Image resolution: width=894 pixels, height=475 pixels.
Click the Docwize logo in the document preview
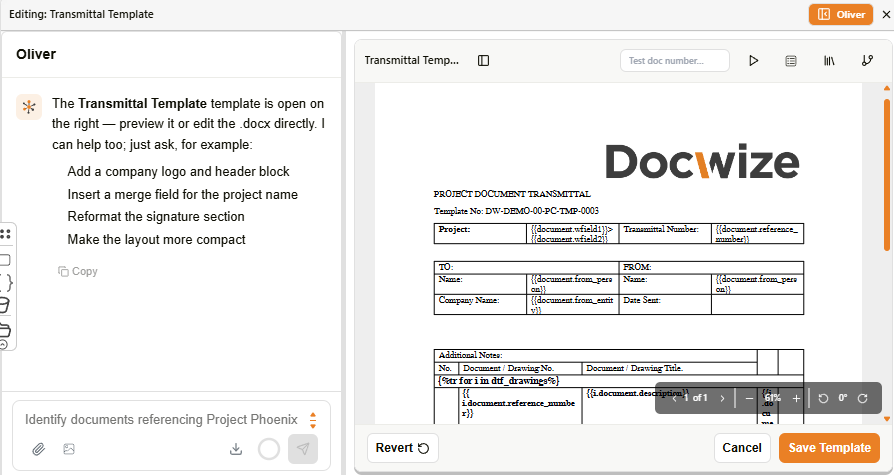click(702, 162)
